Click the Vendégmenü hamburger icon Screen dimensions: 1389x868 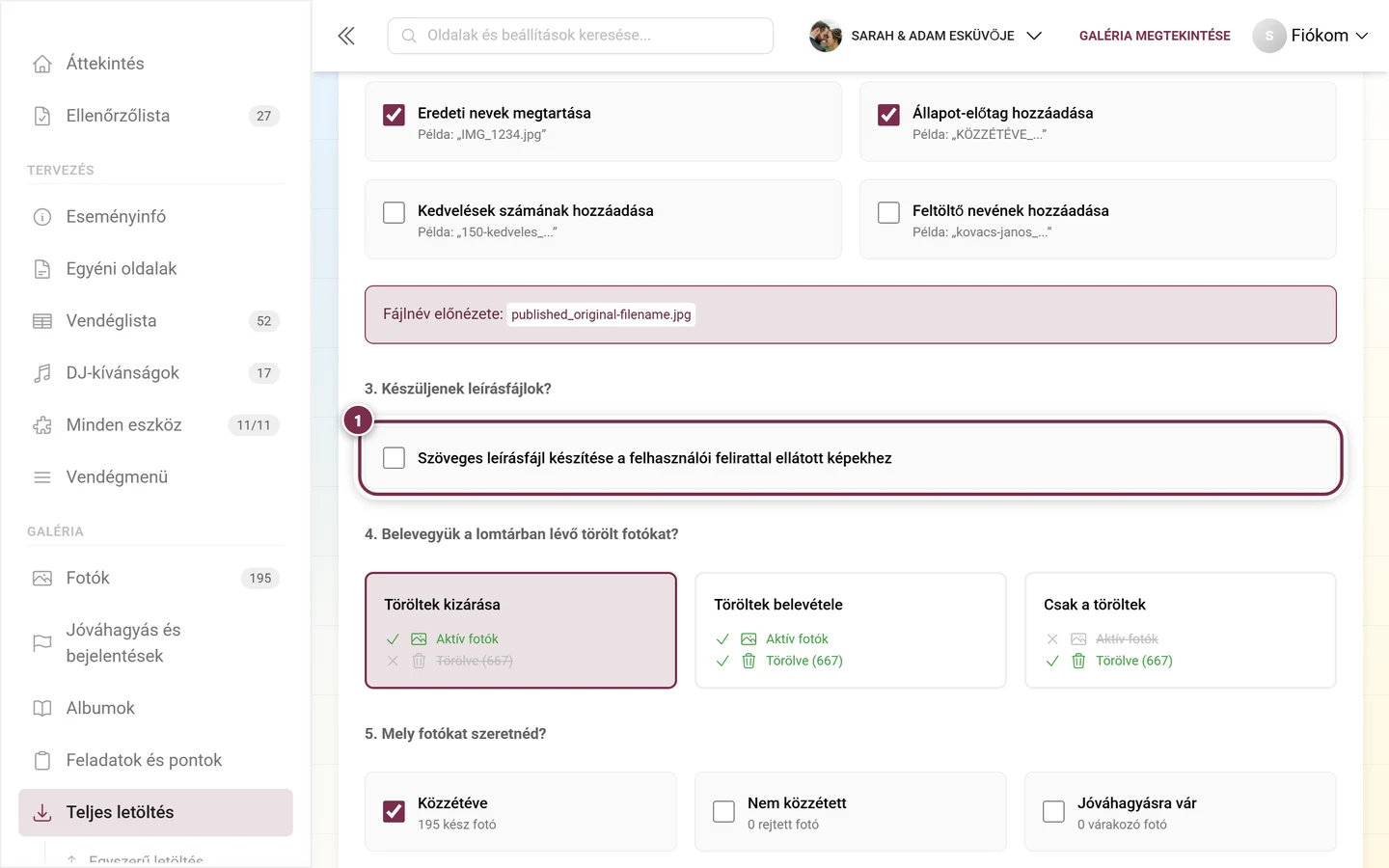pos(42,477)
